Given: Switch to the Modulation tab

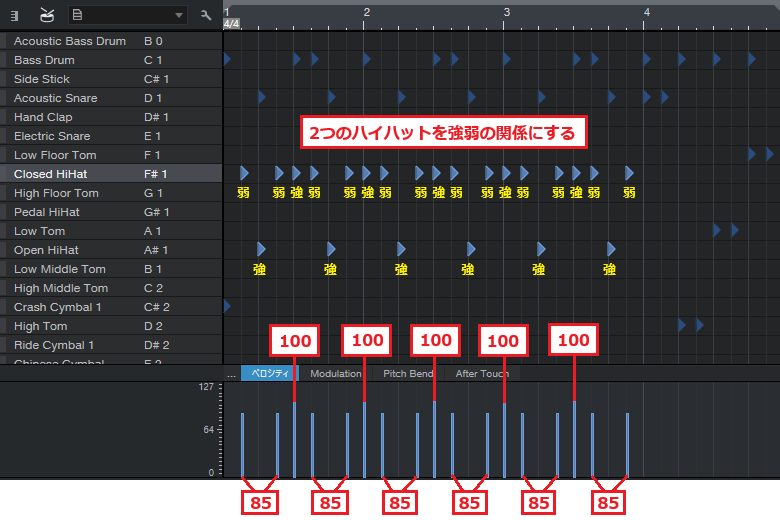Looking at the screenshot, I should (x=335, y=374).
